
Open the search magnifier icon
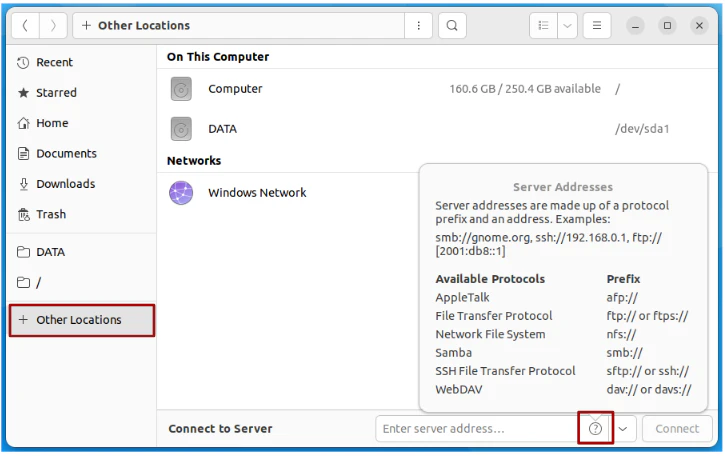coord(452,25)
